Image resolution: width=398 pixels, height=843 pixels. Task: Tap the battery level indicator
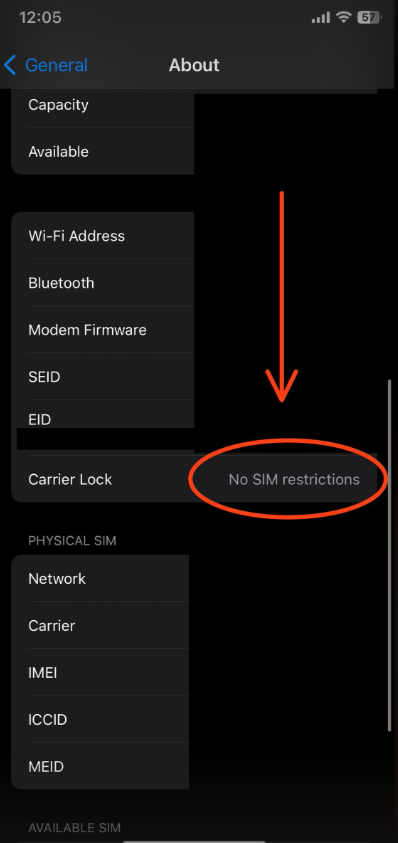pos(369,17)
